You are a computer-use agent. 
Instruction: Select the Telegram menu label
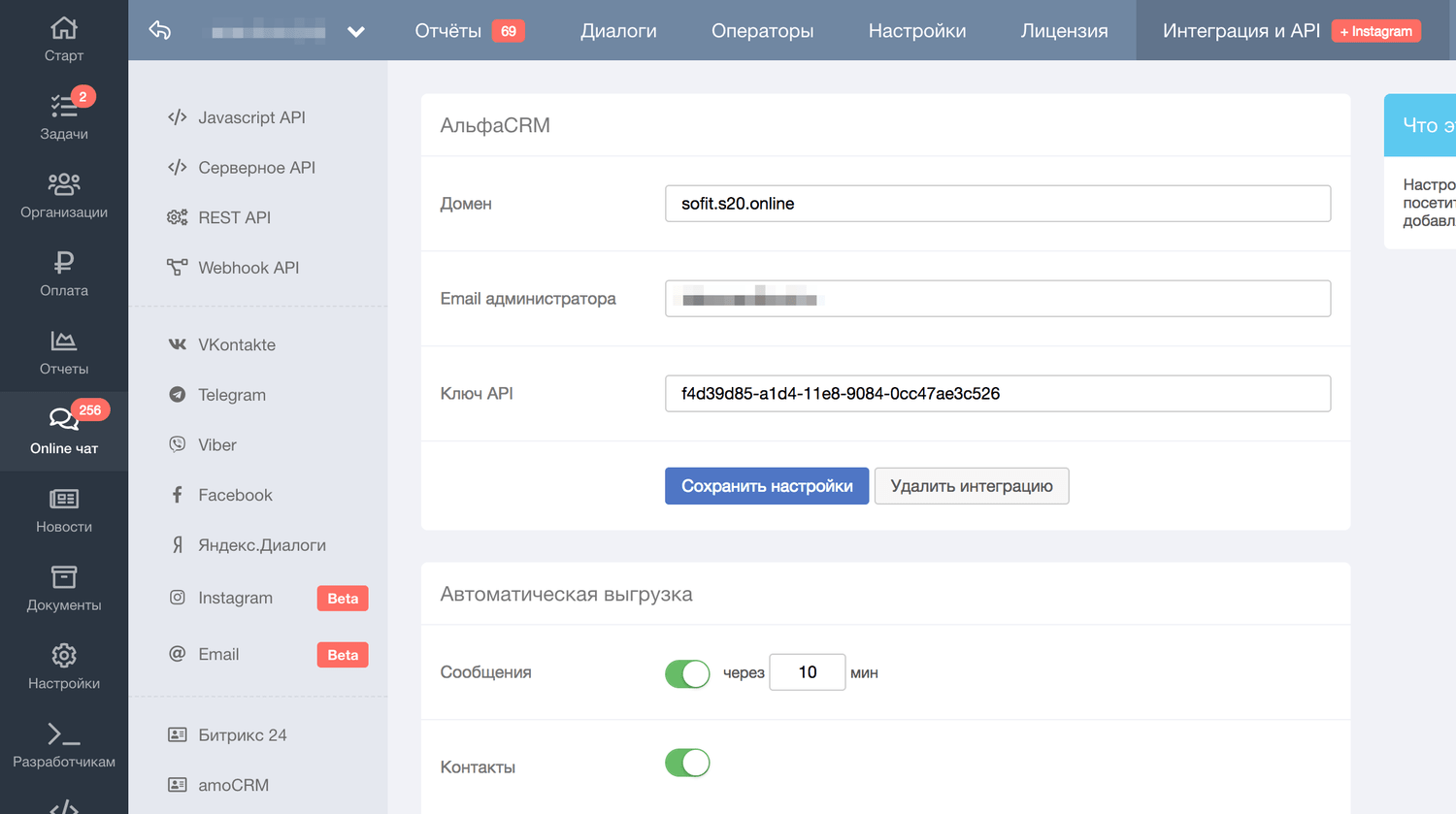coord(232,395)
